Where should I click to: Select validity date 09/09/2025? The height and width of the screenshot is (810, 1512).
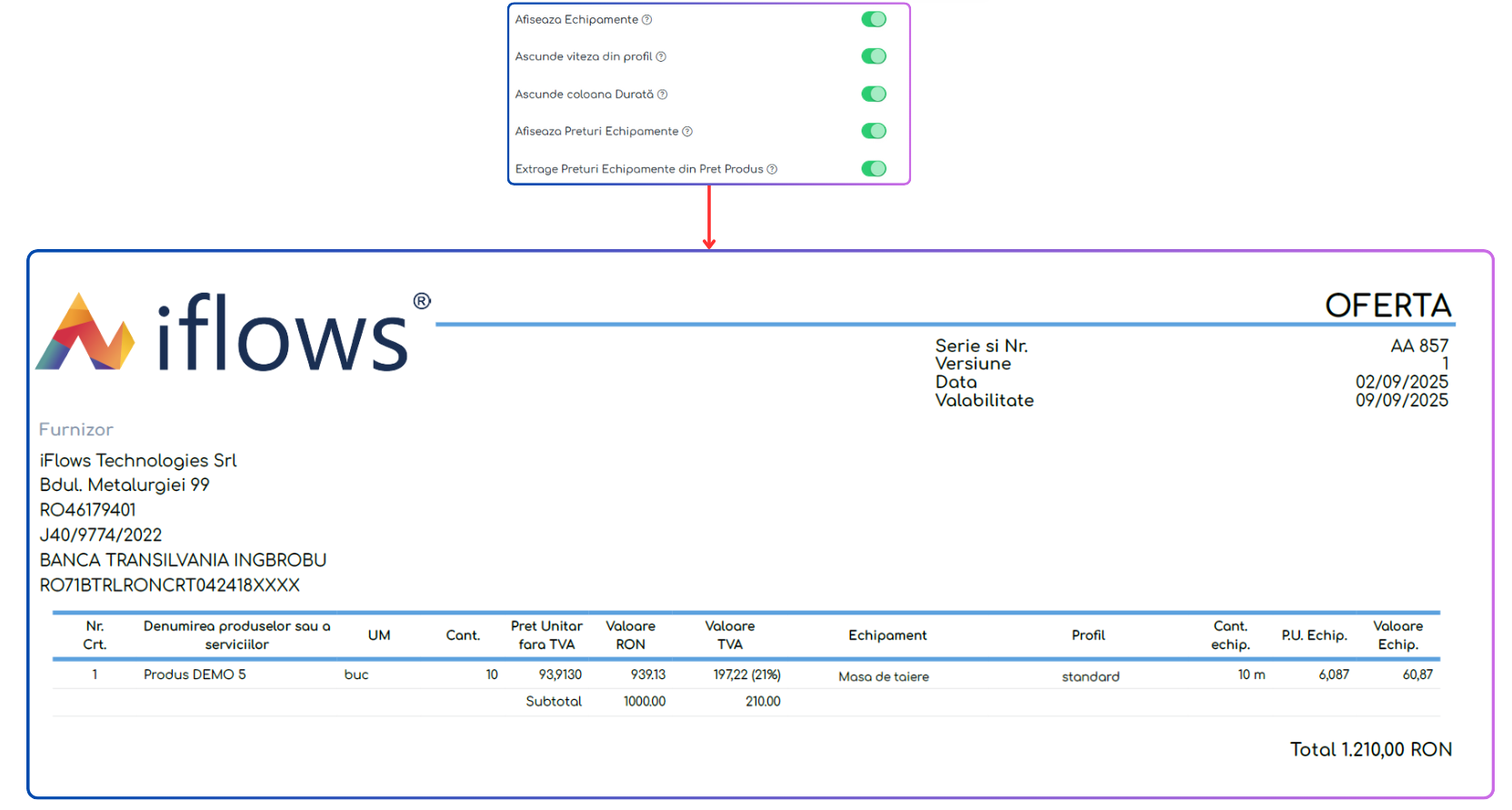click(x=1402, y=400)
